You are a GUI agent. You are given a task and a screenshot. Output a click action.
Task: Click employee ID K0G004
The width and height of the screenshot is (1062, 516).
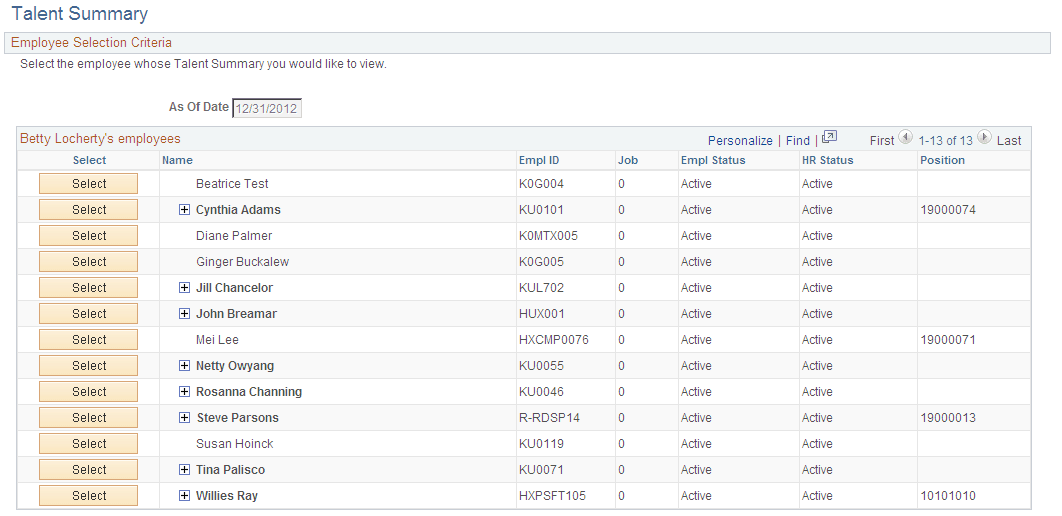coord(541,184)
